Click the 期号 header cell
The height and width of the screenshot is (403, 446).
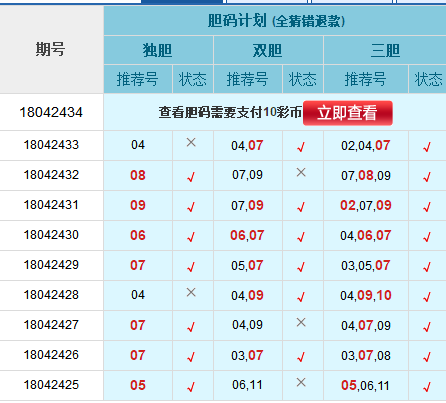51,49
